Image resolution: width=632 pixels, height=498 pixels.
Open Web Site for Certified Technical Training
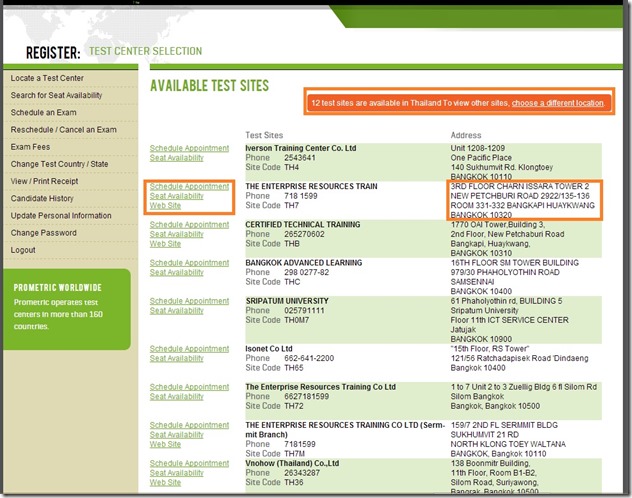(x=165, y=244)
